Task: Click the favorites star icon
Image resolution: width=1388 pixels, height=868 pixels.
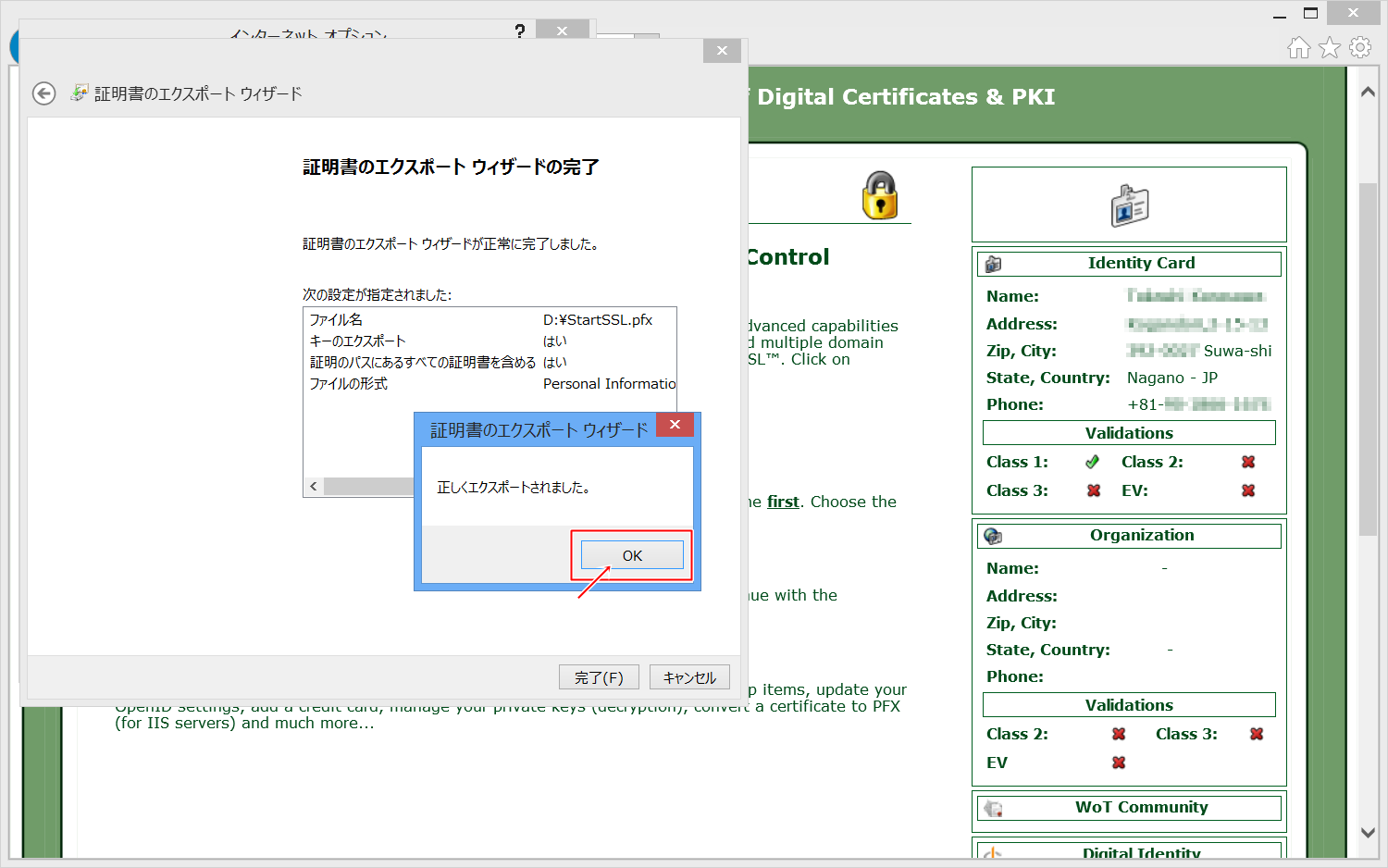Action: [x=1330, y=48]
